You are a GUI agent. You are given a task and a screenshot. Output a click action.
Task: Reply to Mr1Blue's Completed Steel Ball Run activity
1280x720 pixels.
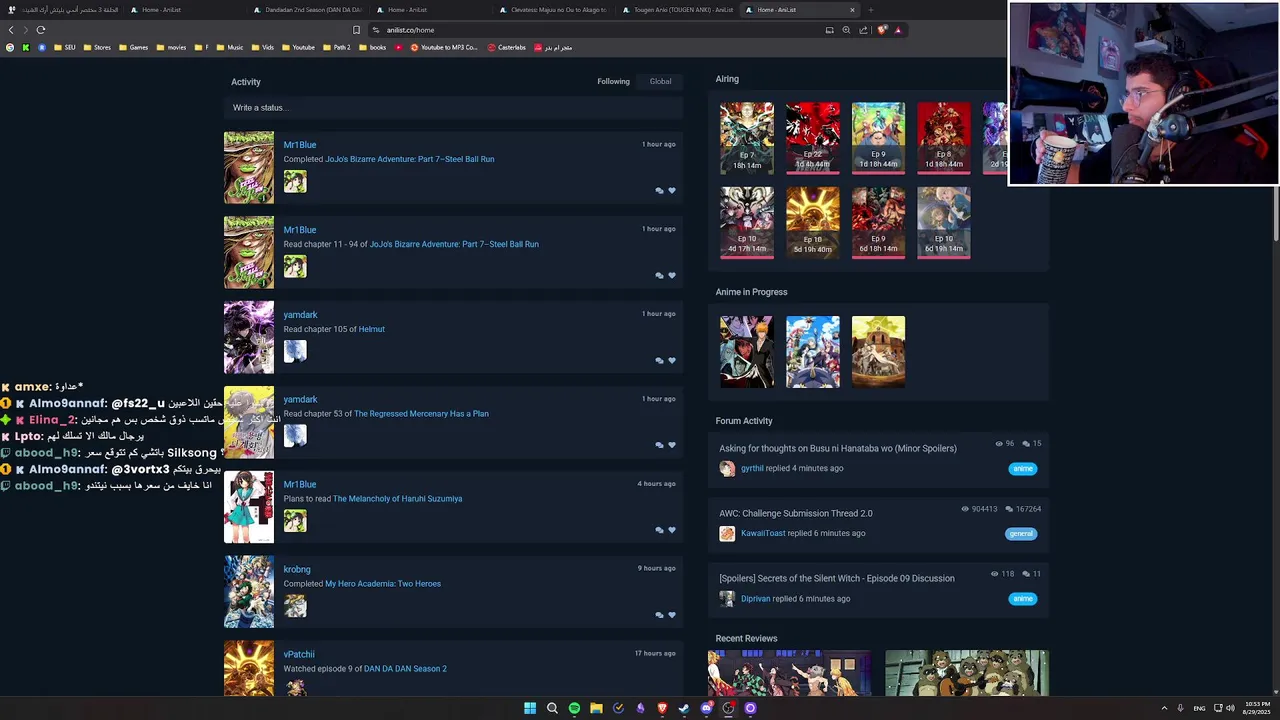[x=659, y=190]
